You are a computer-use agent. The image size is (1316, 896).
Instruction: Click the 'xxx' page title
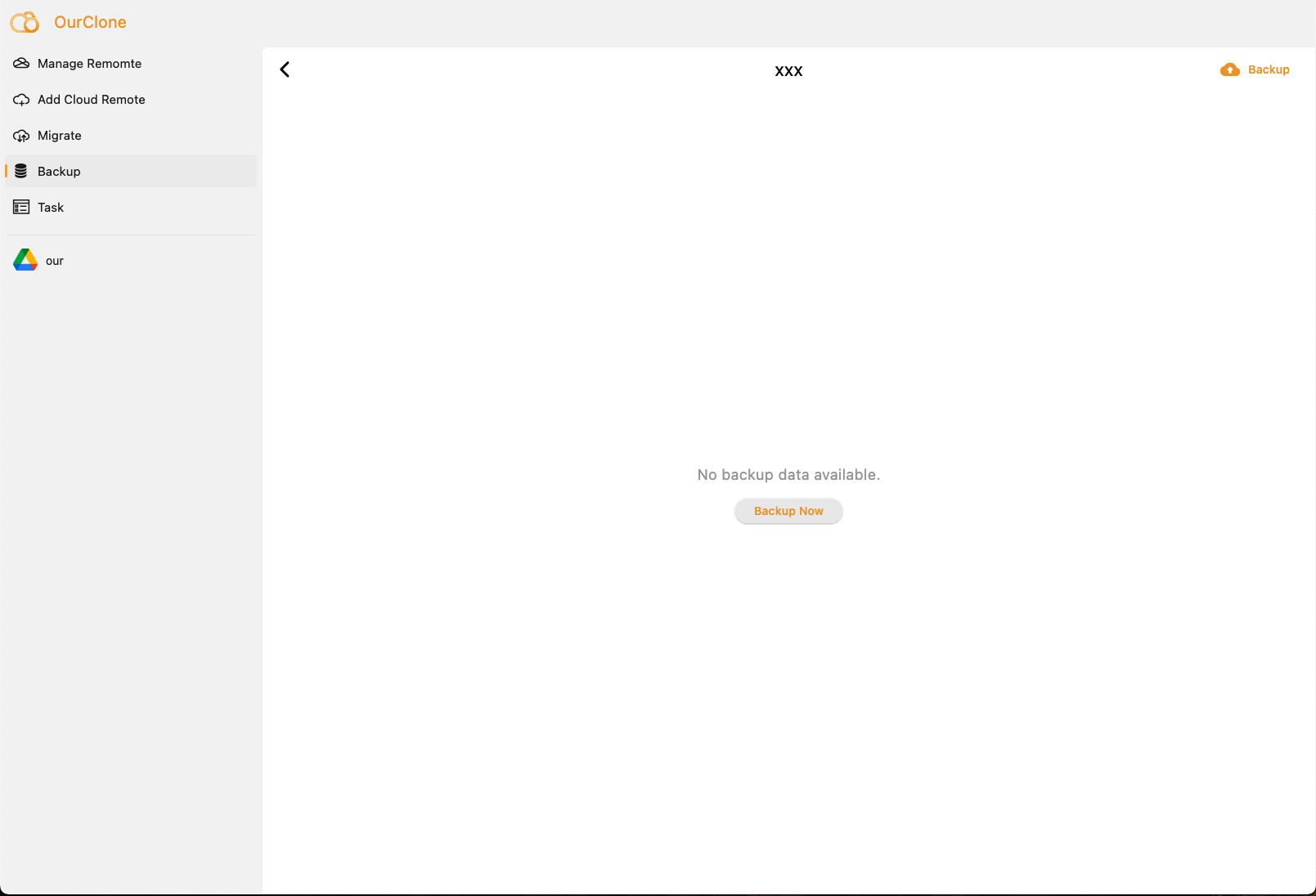point(788,71)
